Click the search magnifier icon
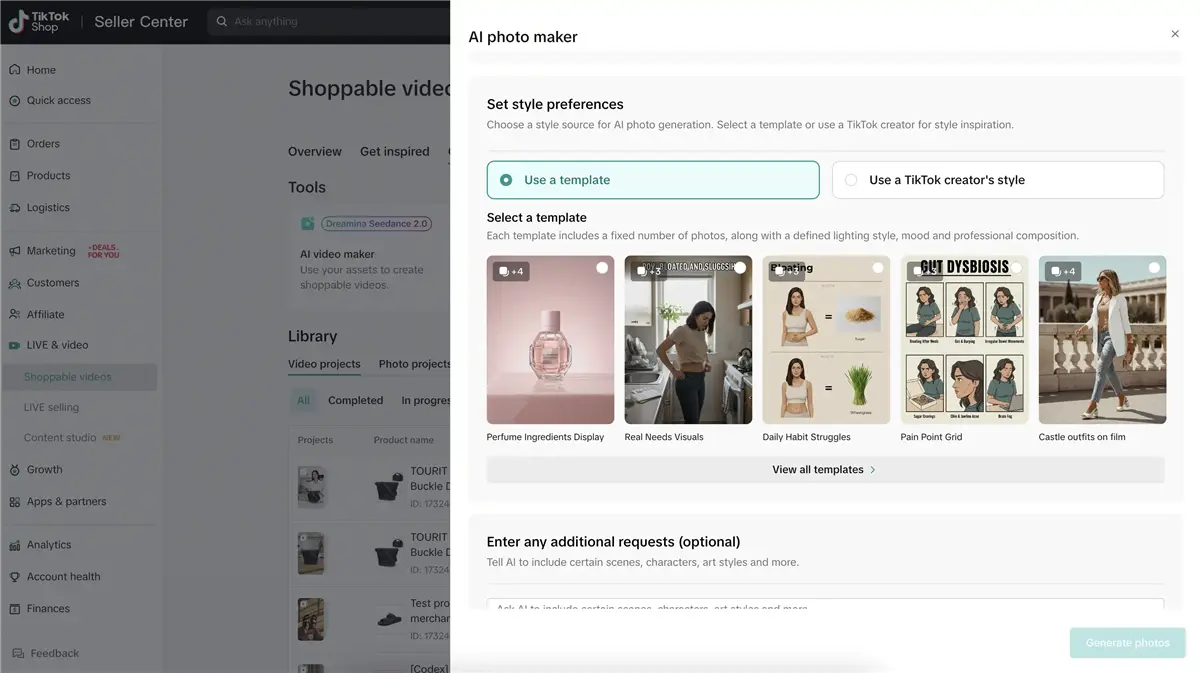Screen dimensions: 1200x673 (222, 21)
